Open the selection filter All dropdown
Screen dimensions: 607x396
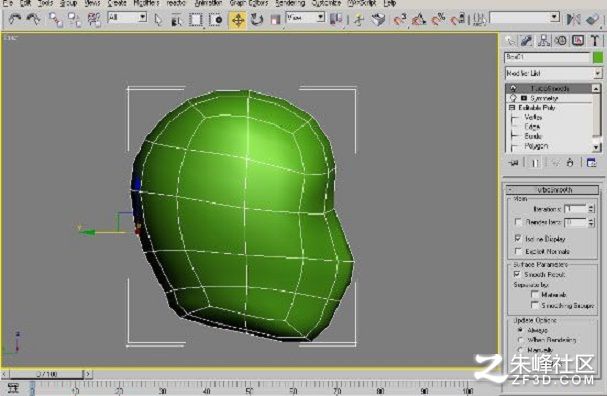click(x=127, y=17)
